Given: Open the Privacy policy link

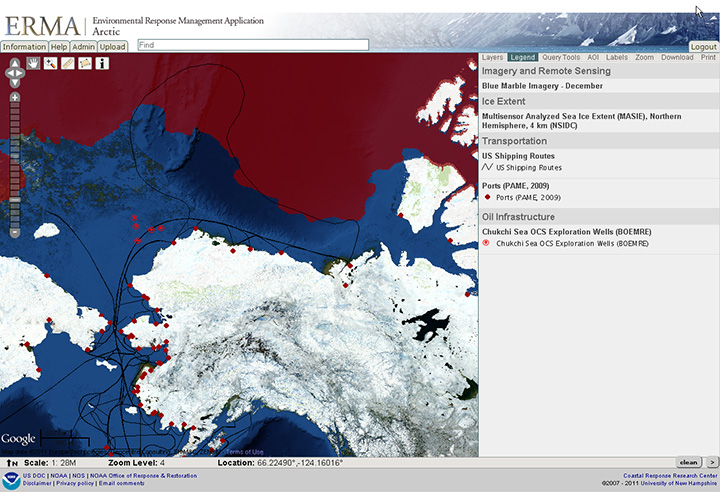Looking at the screenshot, I should 75,483.
